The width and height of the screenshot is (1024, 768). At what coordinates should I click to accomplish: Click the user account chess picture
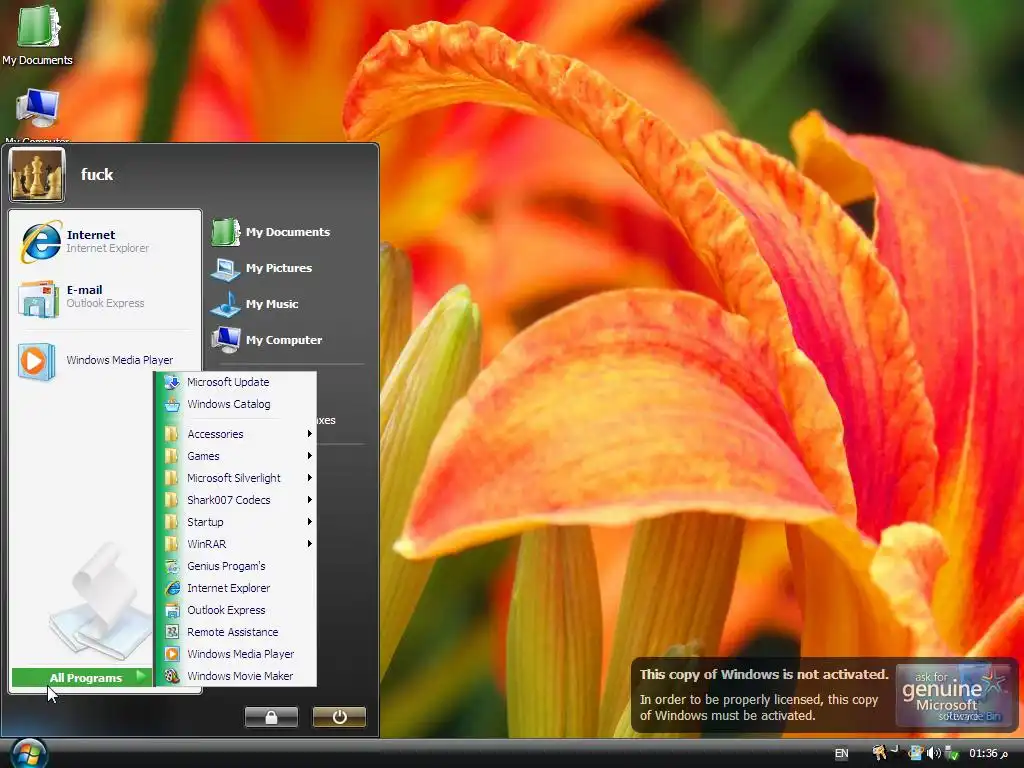[37, 174]
